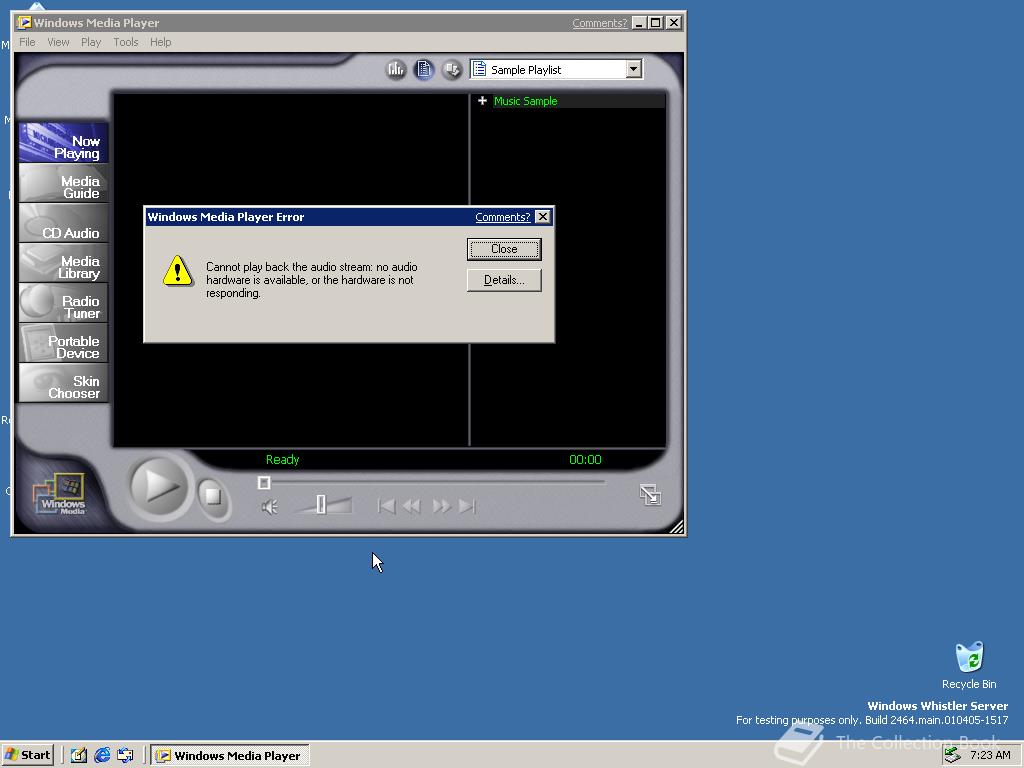1024x768 pixels.
Task: Click the seek bar thumb
Action: [264, 483]
